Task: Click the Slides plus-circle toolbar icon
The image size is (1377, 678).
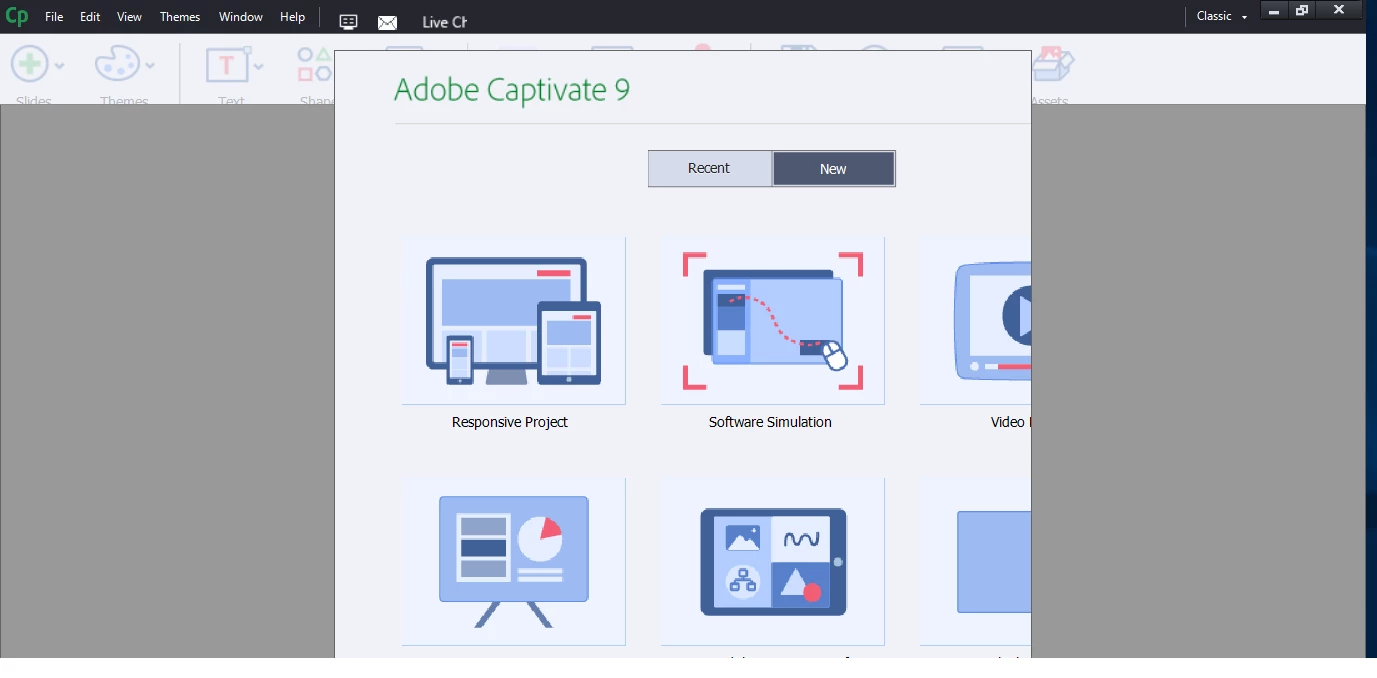Action: tap(29, 65)
